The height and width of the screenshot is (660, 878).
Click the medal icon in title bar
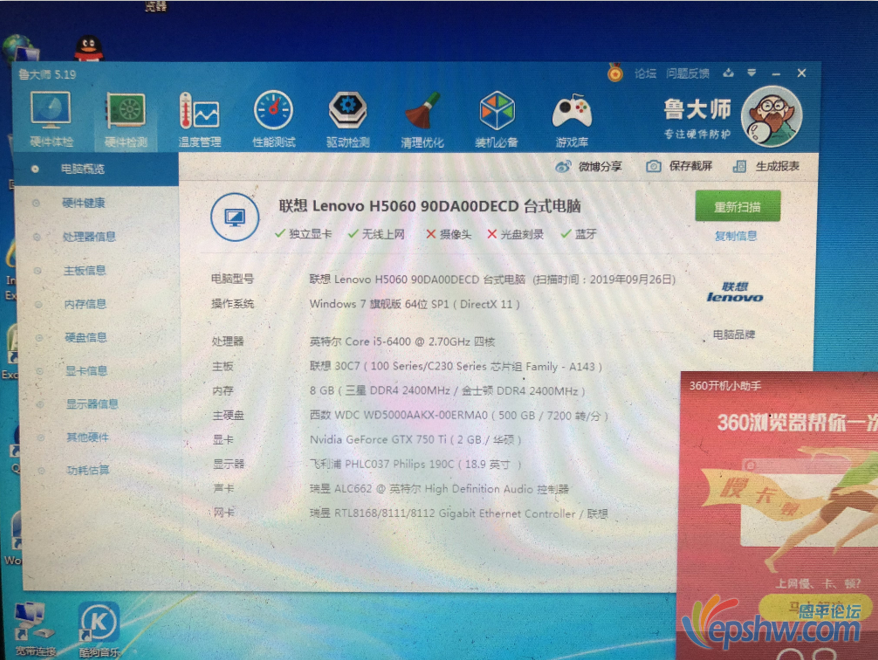pyautogui.click(x=615, y=73)
